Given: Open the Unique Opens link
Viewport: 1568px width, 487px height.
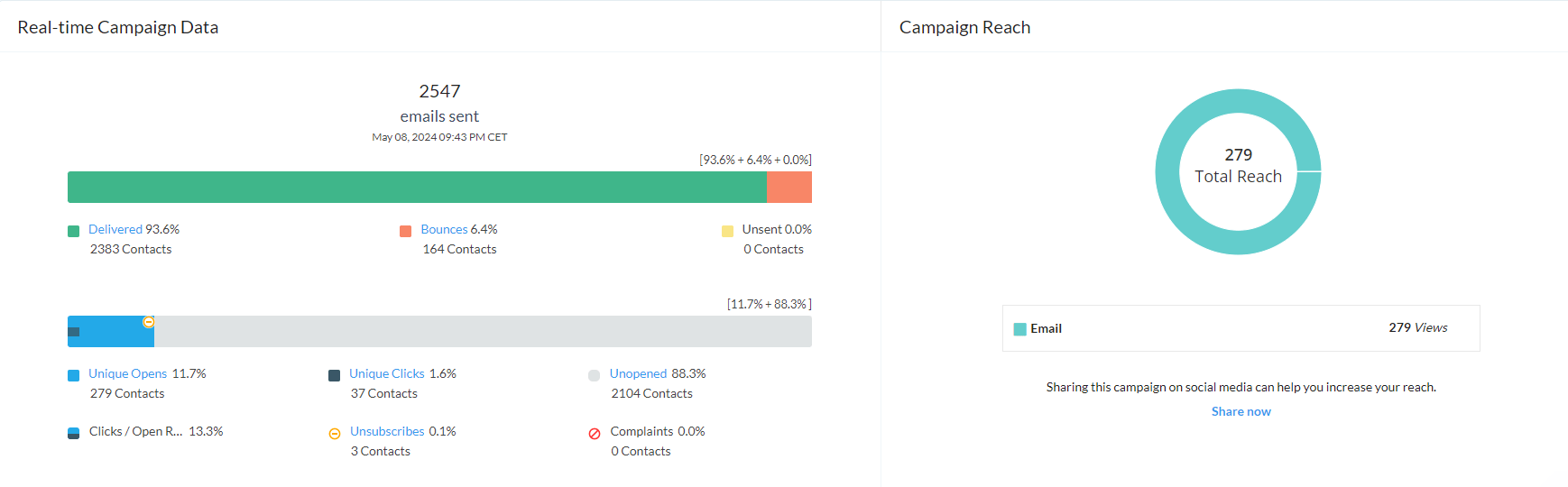Looking at the screenshot, I should click(127, 374).
